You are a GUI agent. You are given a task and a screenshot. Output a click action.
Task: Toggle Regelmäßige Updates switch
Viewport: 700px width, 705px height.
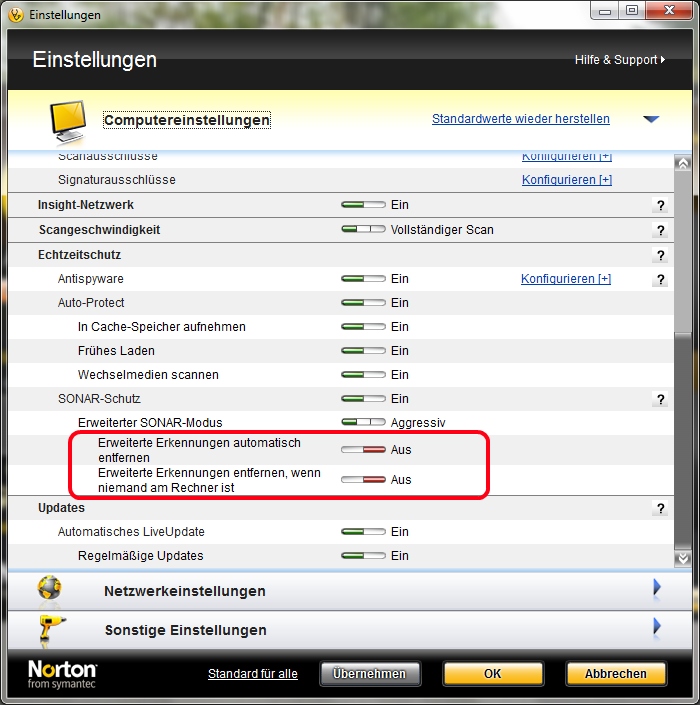pos(363,556)
